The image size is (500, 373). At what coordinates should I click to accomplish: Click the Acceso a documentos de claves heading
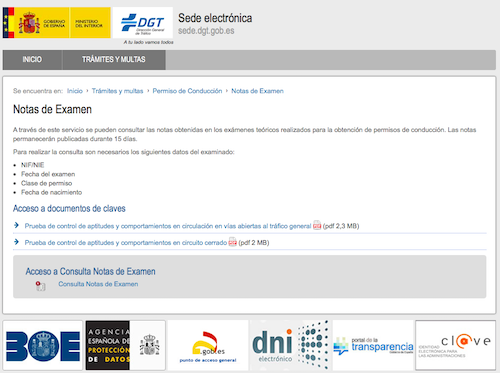69,209
